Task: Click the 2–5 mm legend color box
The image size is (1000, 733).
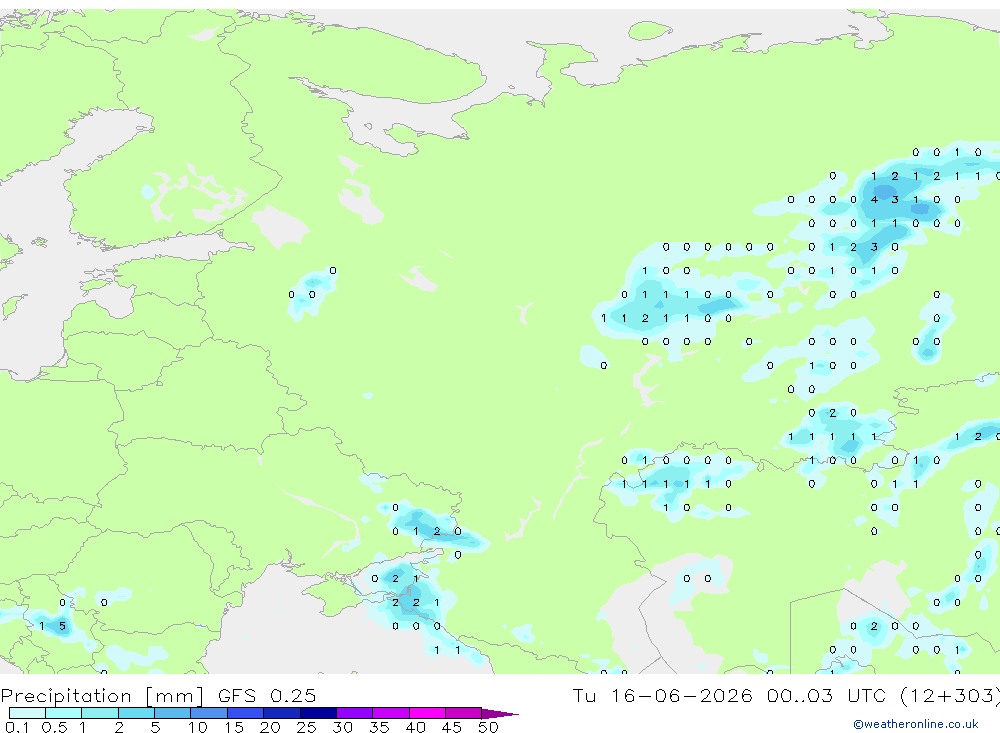Action: 136,713
